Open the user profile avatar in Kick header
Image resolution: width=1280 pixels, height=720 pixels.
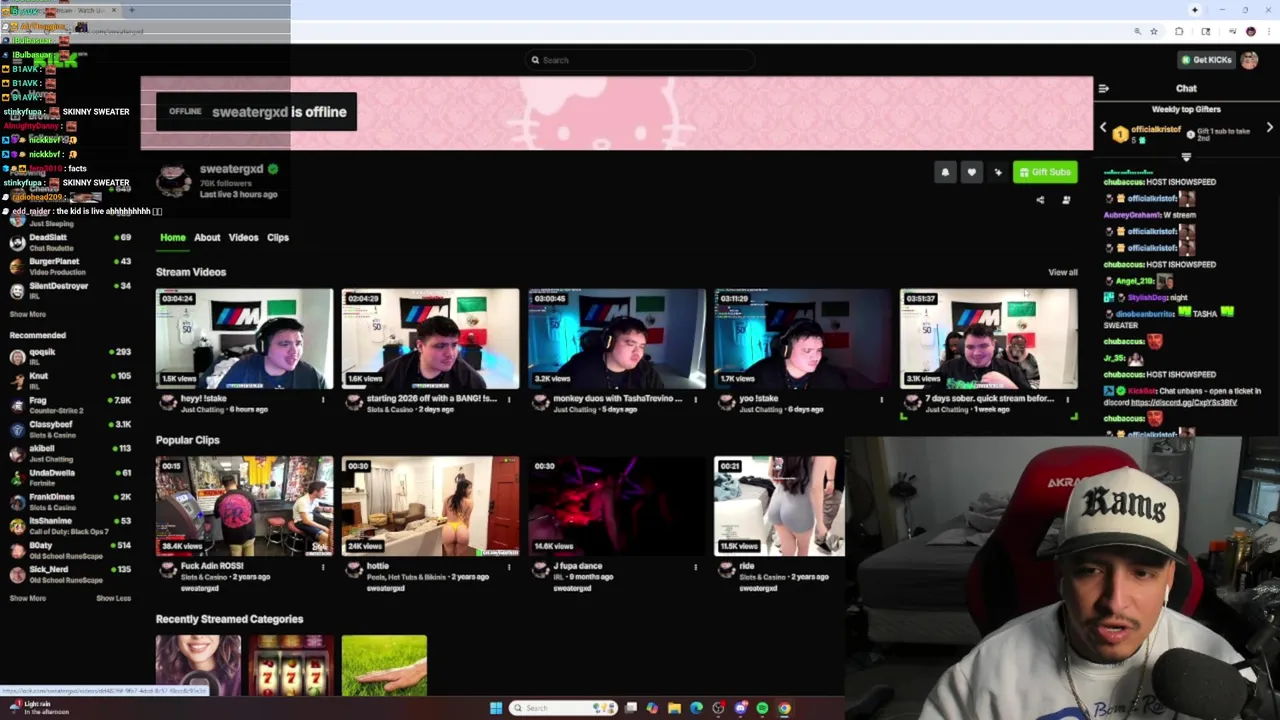click(x=1250, y=60)
